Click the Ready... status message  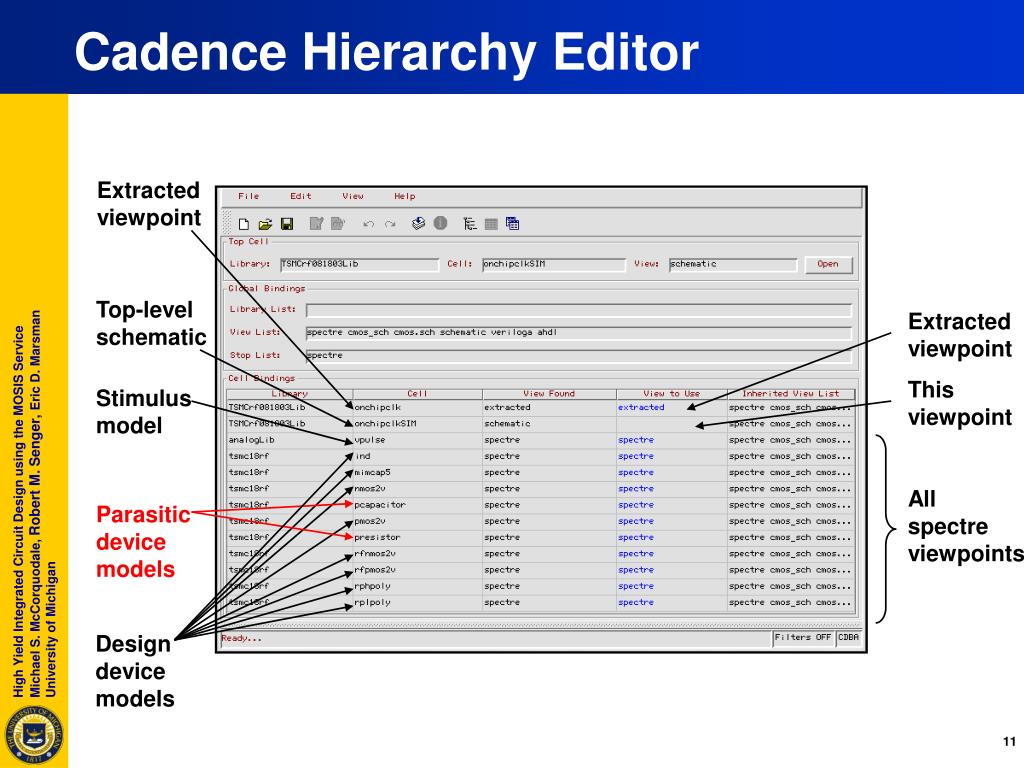pyautogui.click(x=242, y=638)
